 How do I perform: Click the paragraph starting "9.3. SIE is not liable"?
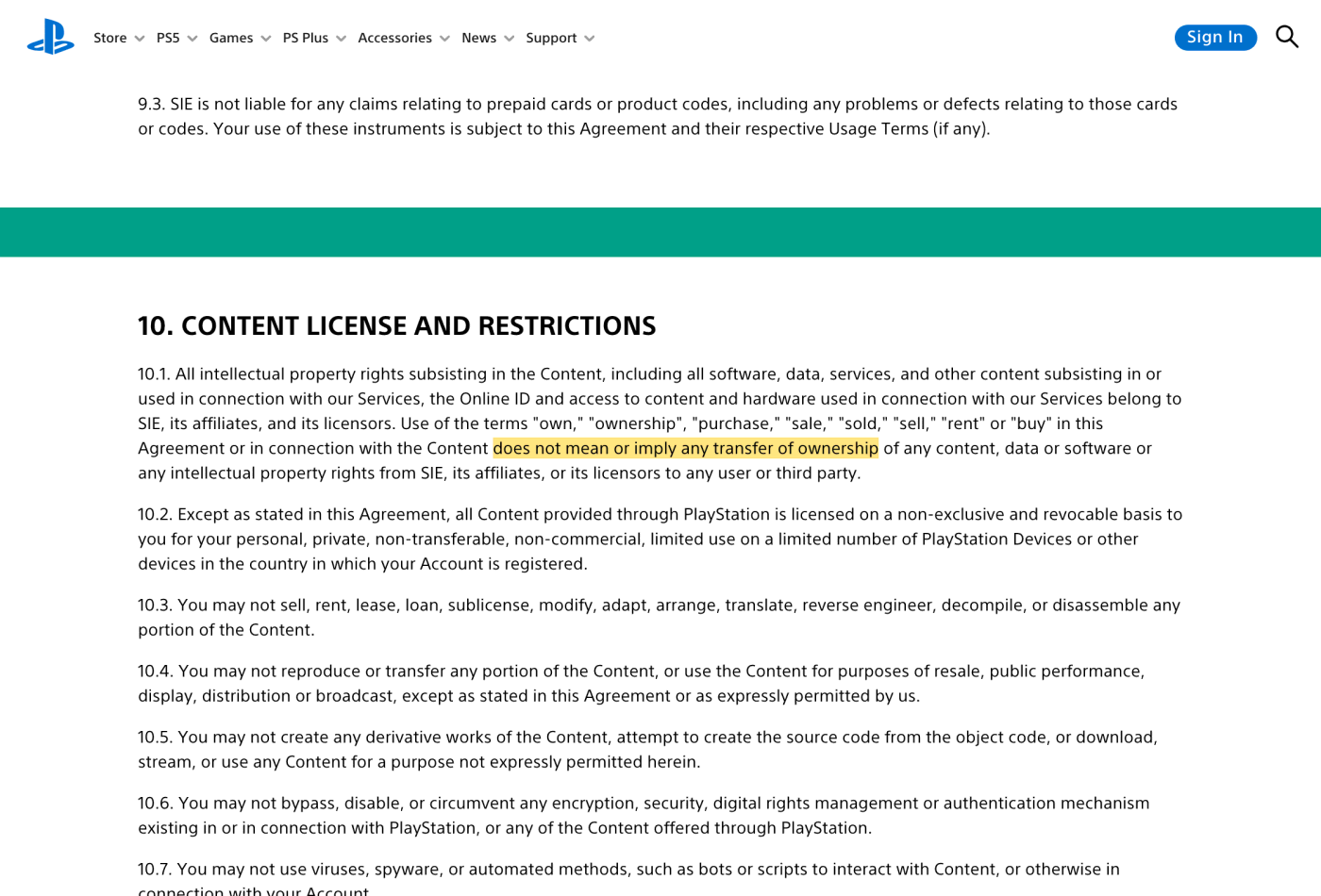(x=658, y=116)
